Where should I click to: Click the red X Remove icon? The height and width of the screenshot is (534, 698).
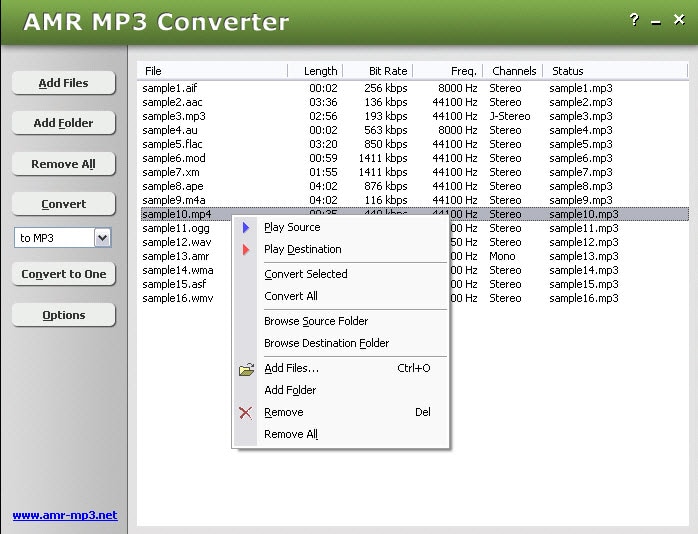pyautogui.click(x=245, y=413)
